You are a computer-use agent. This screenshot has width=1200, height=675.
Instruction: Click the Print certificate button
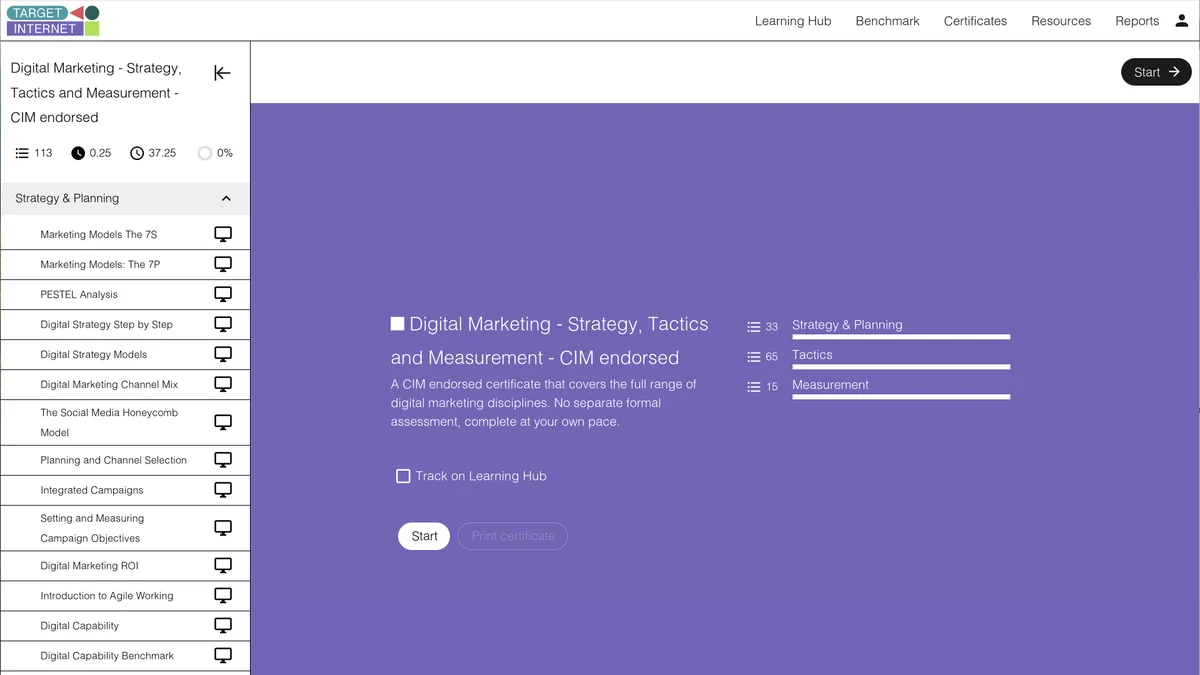513,536
